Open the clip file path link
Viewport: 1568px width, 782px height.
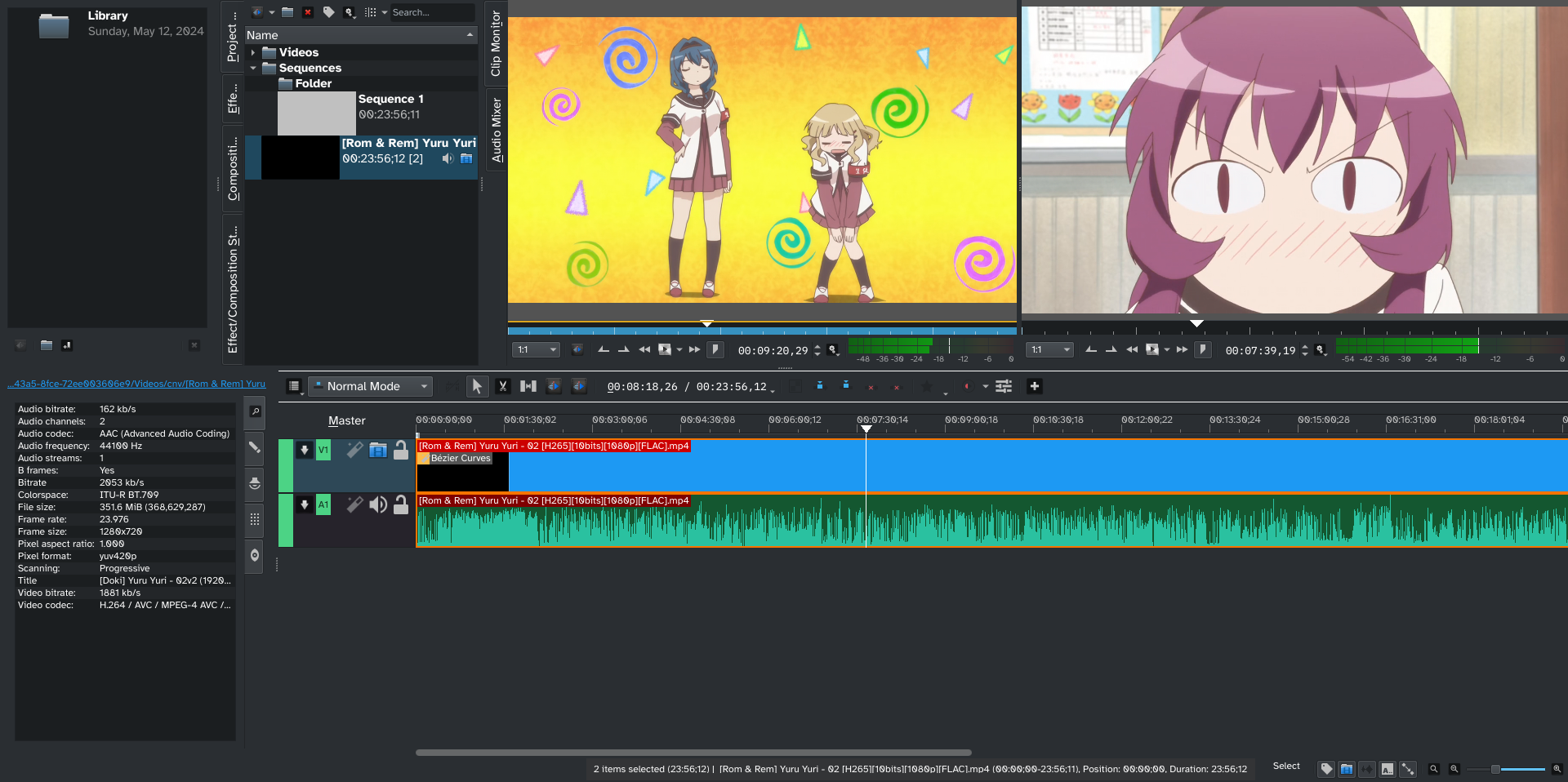click(136, 384)
